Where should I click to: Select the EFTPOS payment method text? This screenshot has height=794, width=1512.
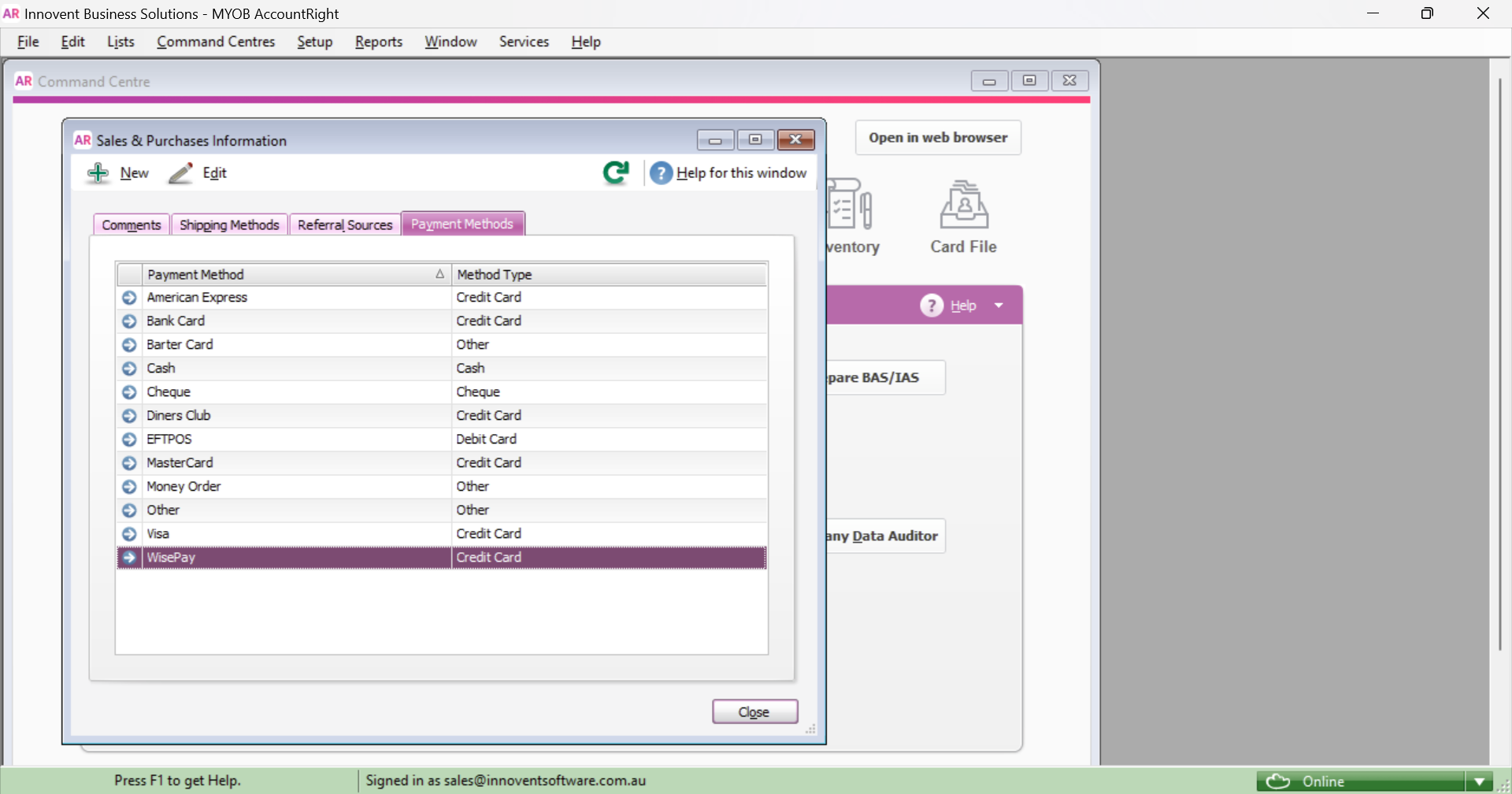point(169,439)
